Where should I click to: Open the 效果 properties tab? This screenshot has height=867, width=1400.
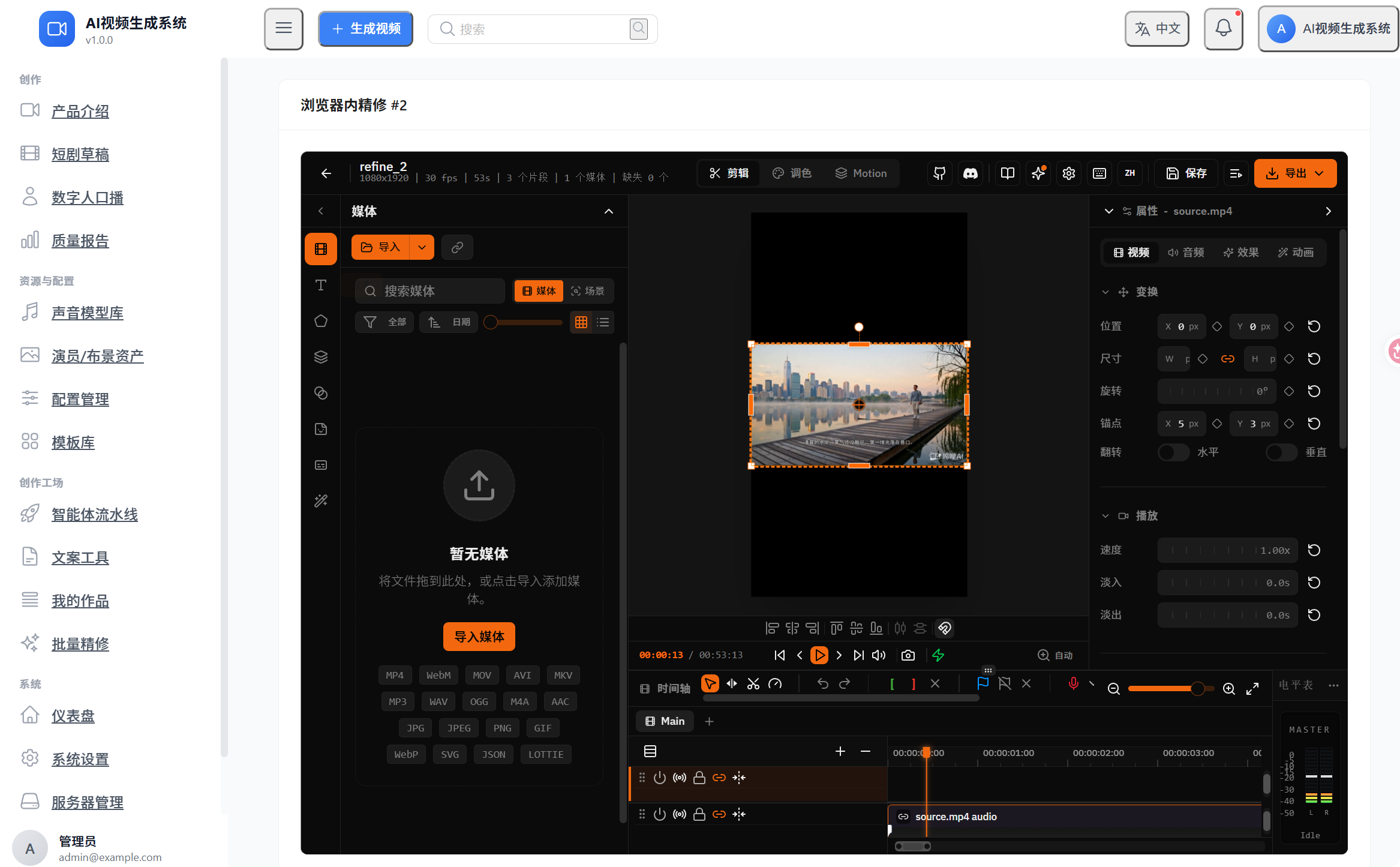pos(1241,253)
